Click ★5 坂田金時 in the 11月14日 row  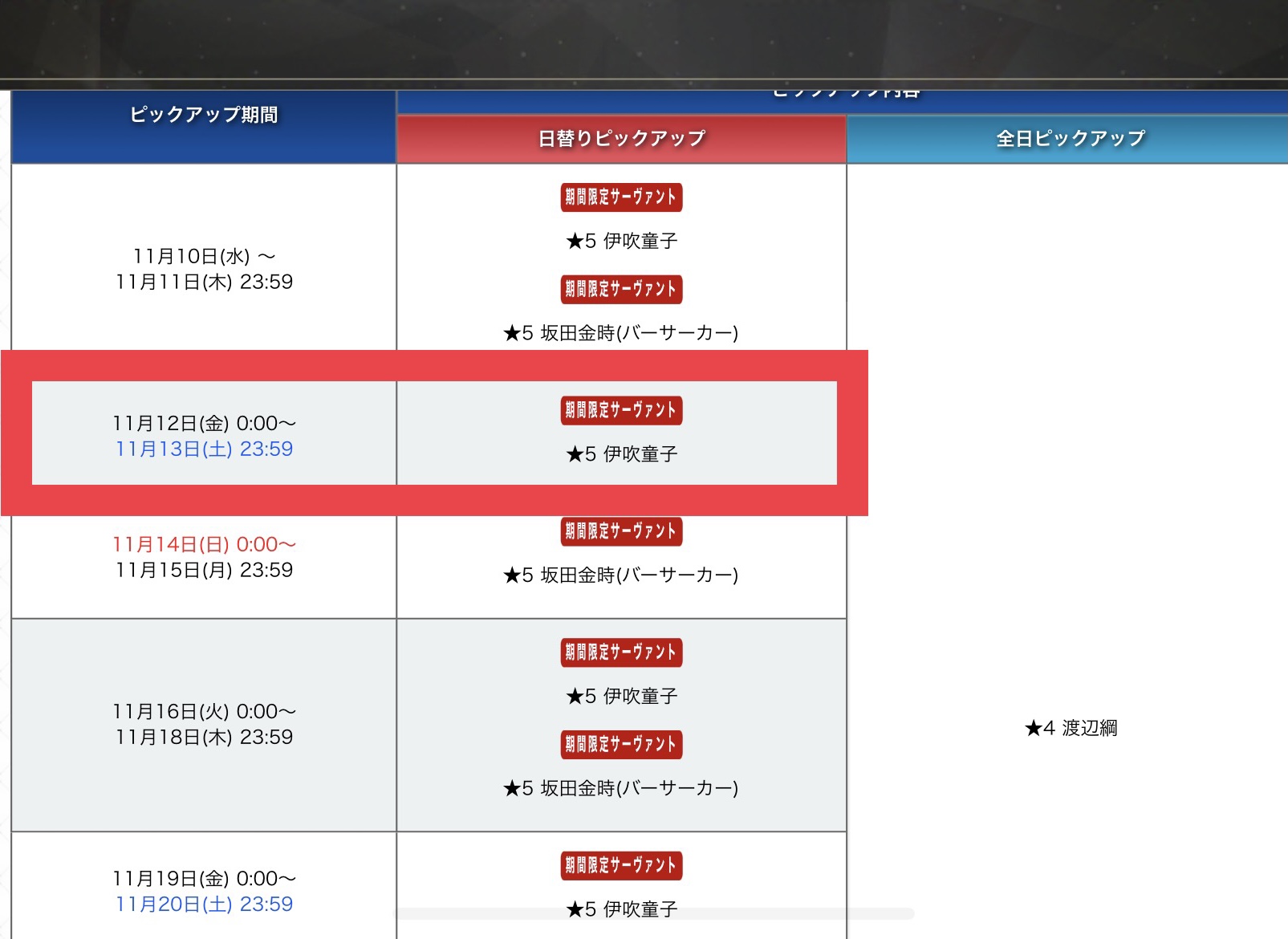pyautogui.click(x=620, y=575)
